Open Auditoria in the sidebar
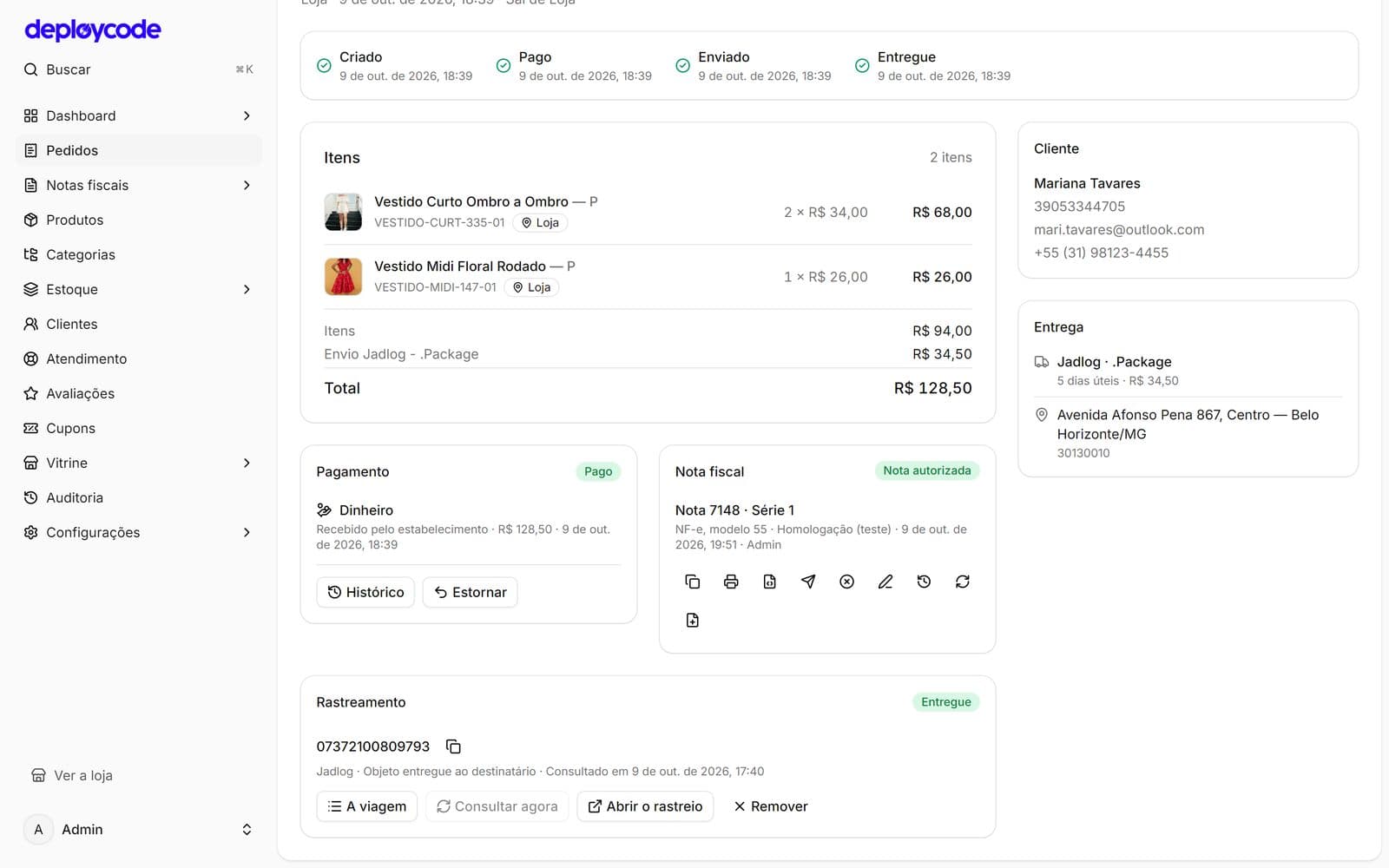This screenshot has width=1389, height=868. click(139, 497)
